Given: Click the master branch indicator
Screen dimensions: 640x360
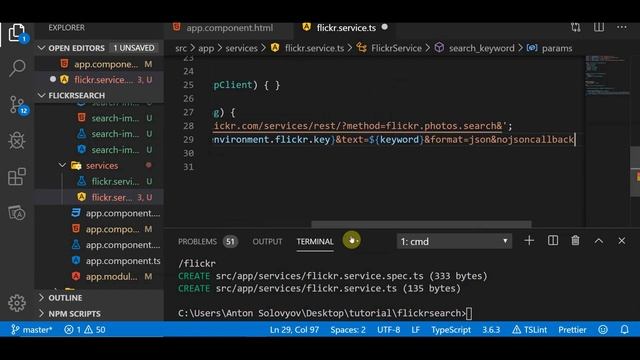Looking at the screenshot, I should click(x=32, y=330).
